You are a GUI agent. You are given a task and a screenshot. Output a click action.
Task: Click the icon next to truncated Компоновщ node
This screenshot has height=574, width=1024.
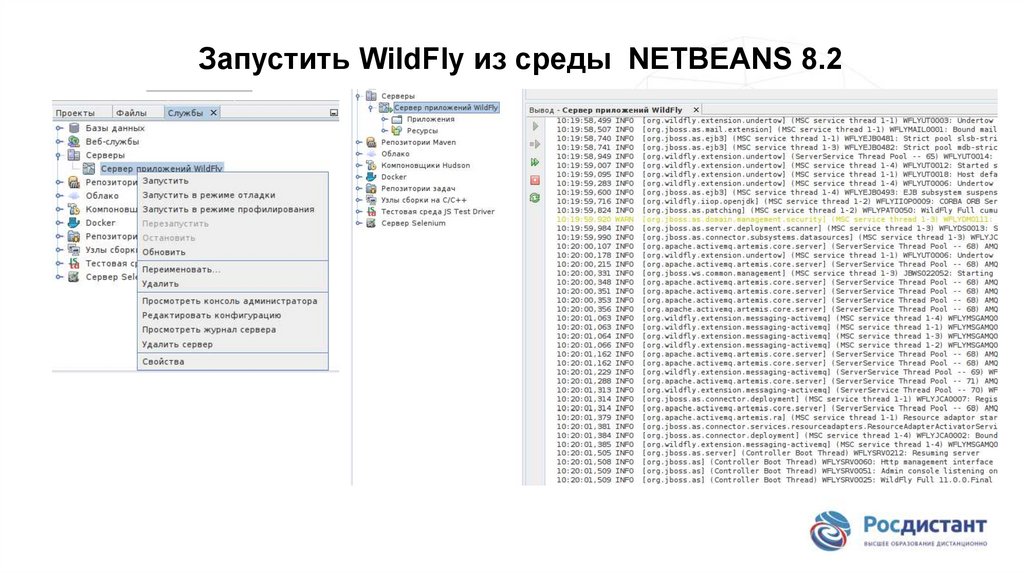tap(74, 209)
